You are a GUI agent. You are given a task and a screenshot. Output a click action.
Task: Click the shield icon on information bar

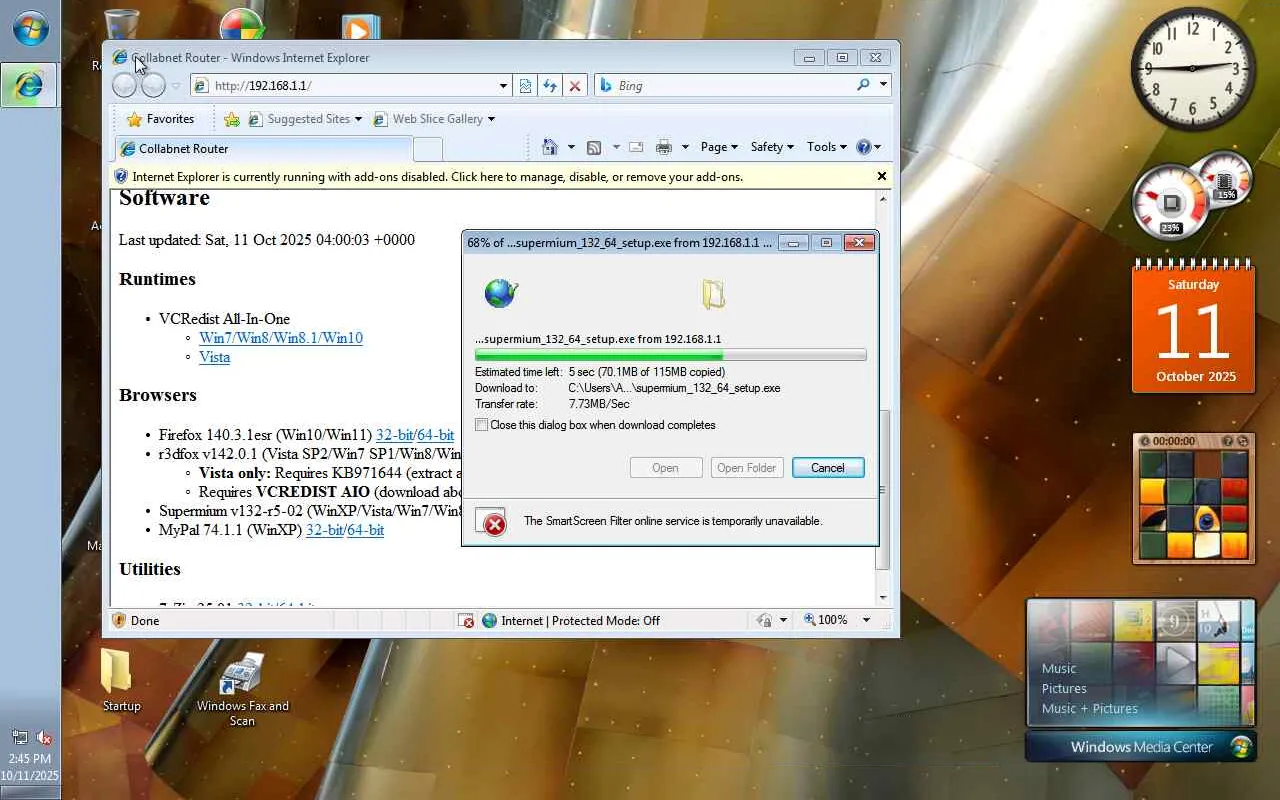point(121,177)
